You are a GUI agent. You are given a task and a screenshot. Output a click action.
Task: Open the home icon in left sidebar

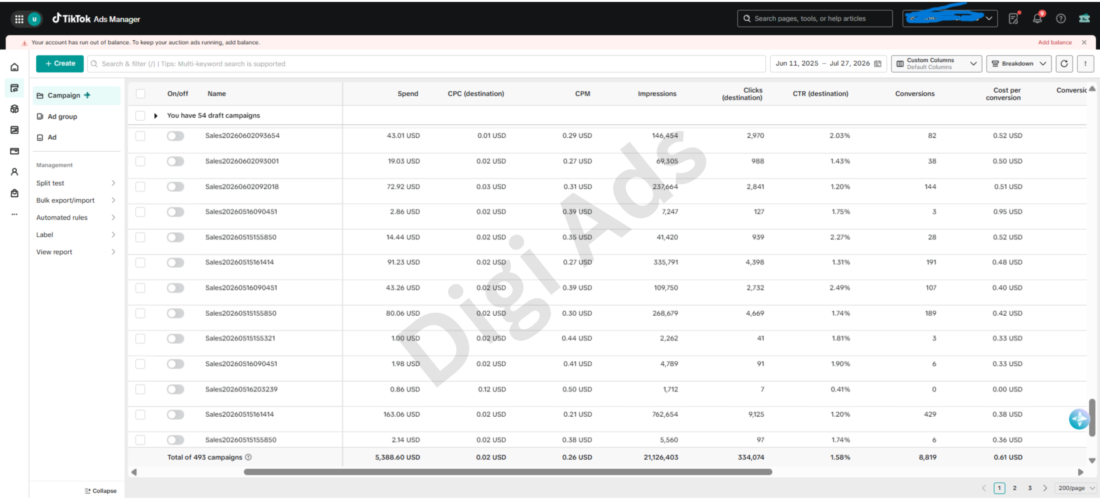15,67
